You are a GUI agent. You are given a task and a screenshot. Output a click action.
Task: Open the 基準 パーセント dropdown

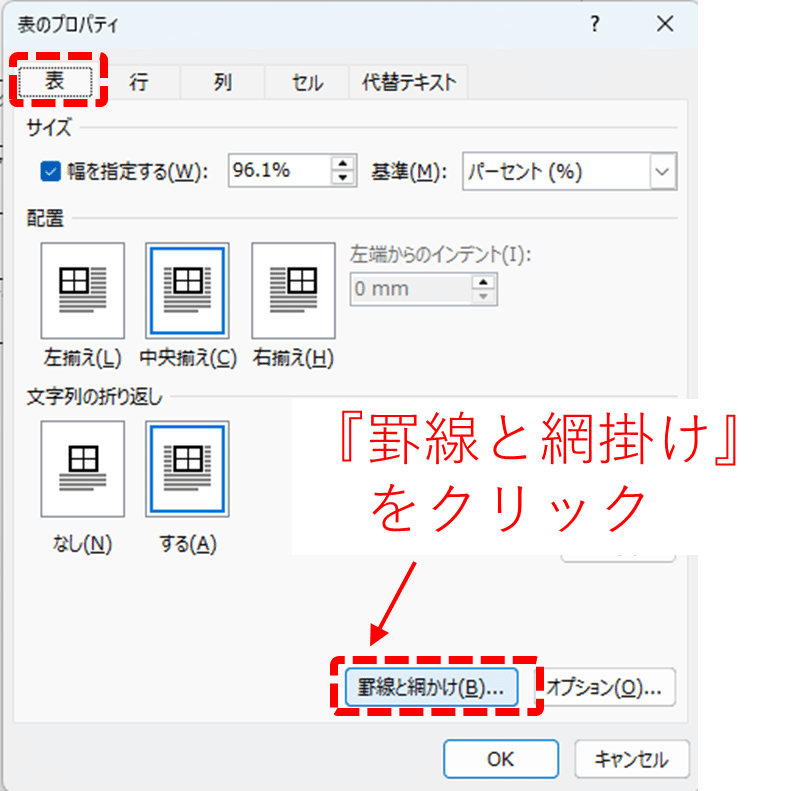(x=661, y=171)
